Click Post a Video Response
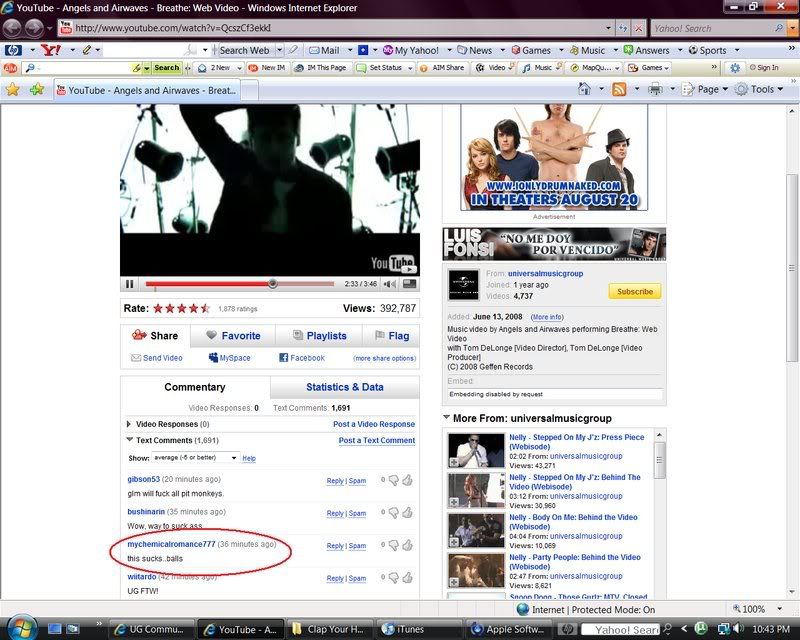This screenshot has height=640, width=800. tap(374, 424)
